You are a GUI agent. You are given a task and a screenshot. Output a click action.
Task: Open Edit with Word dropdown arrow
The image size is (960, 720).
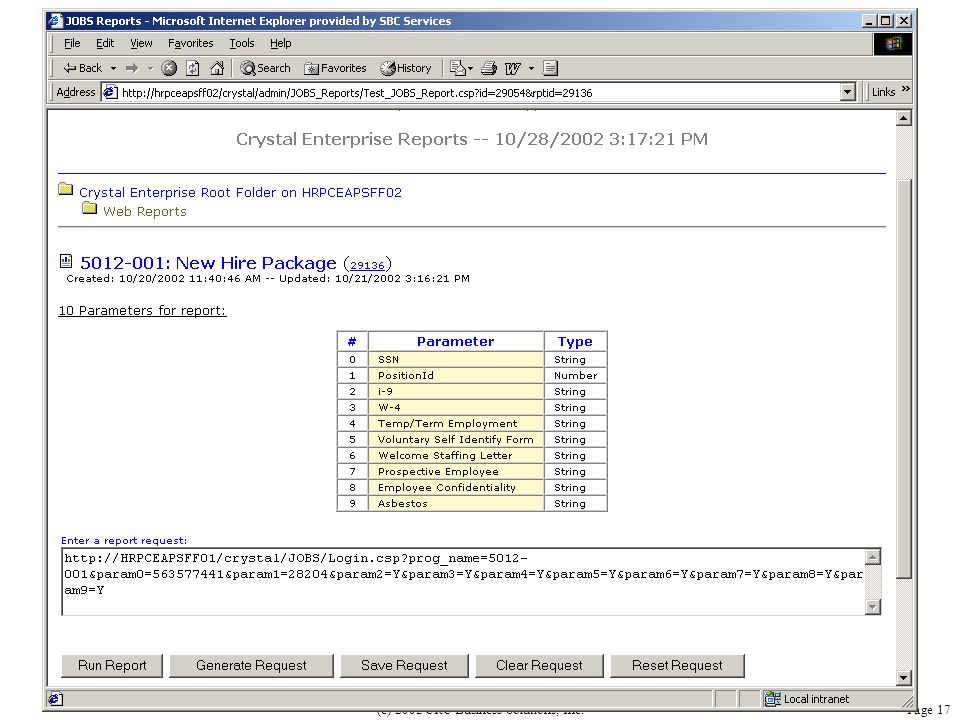pos(531,69)
